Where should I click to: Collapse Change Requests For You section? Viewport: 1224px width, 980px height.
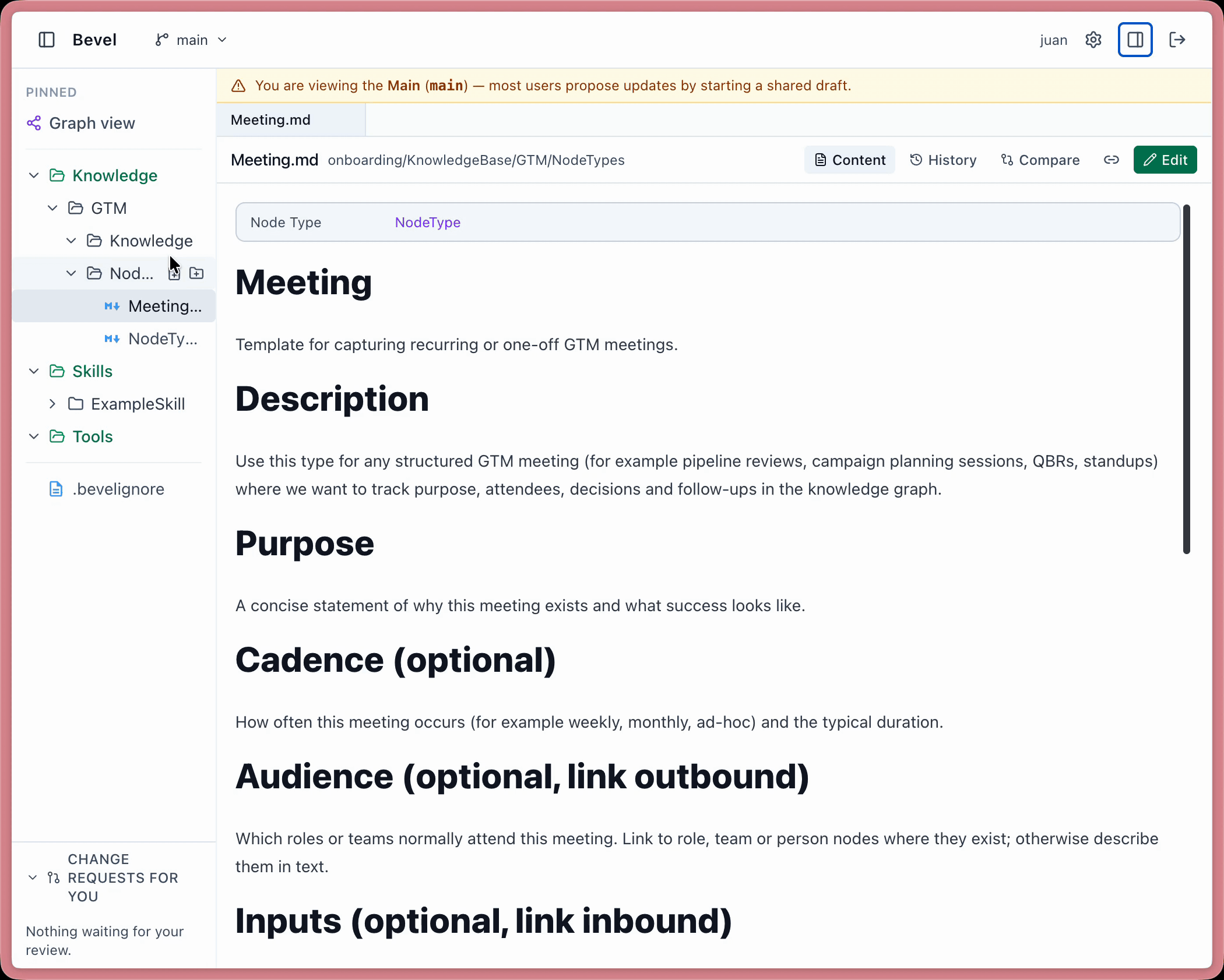33,877
